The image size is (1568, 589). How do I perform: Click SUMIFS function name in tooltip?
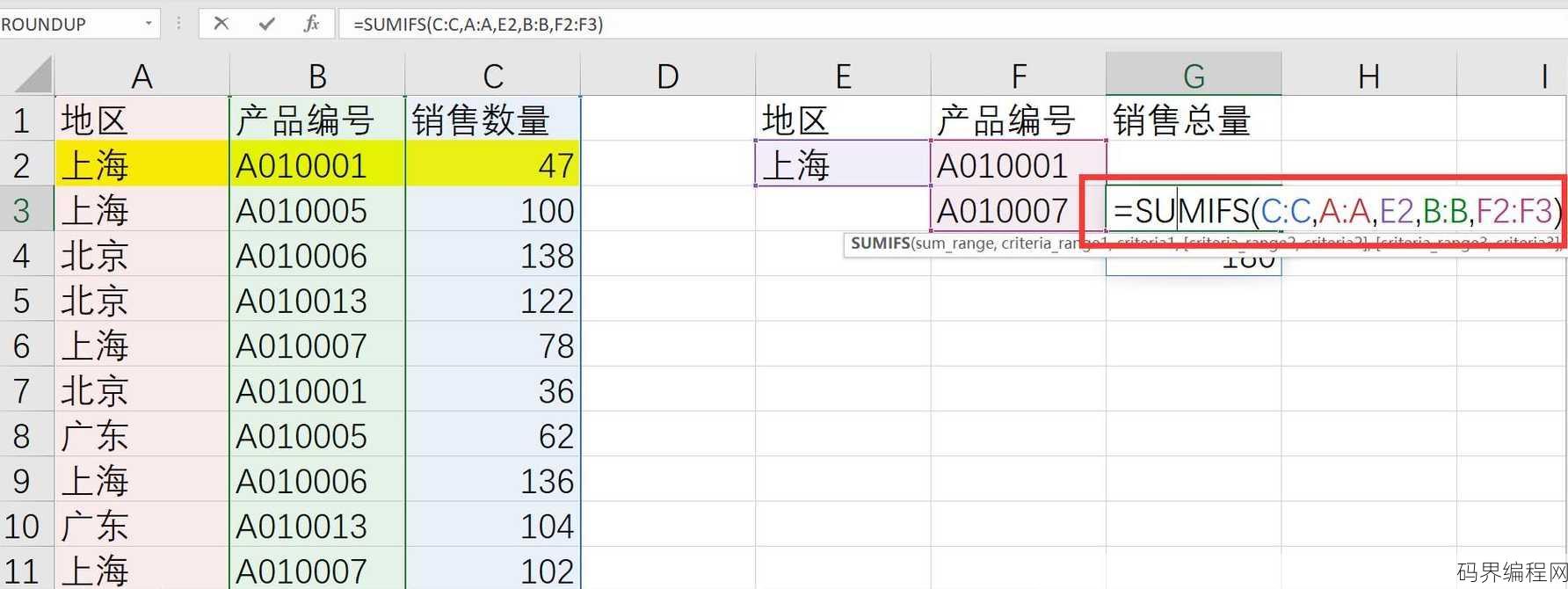pyautogui.click(x=880, y=244)
